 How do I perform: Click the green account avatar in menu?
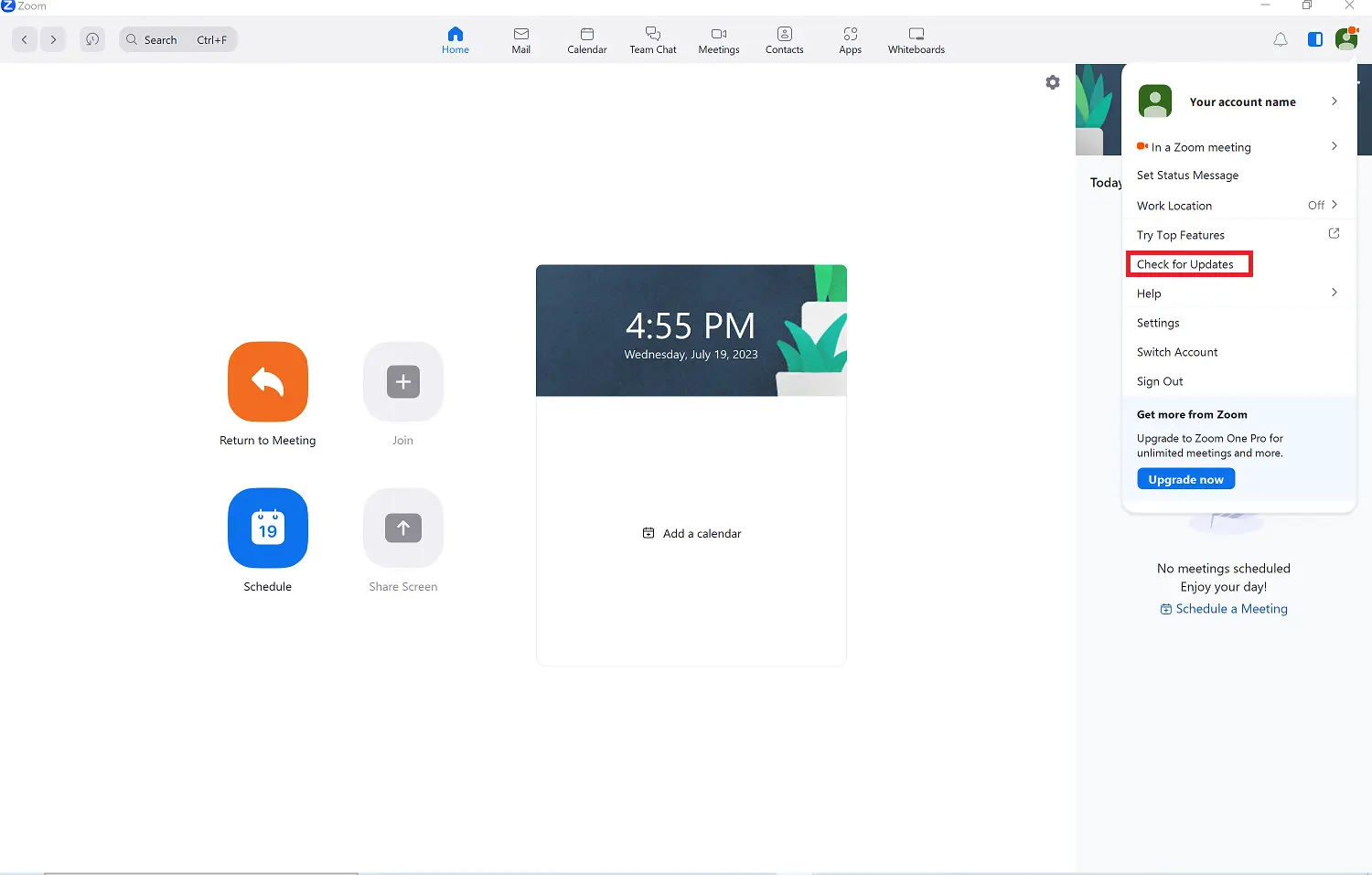pyautogui.click(x=1155, y=101)
